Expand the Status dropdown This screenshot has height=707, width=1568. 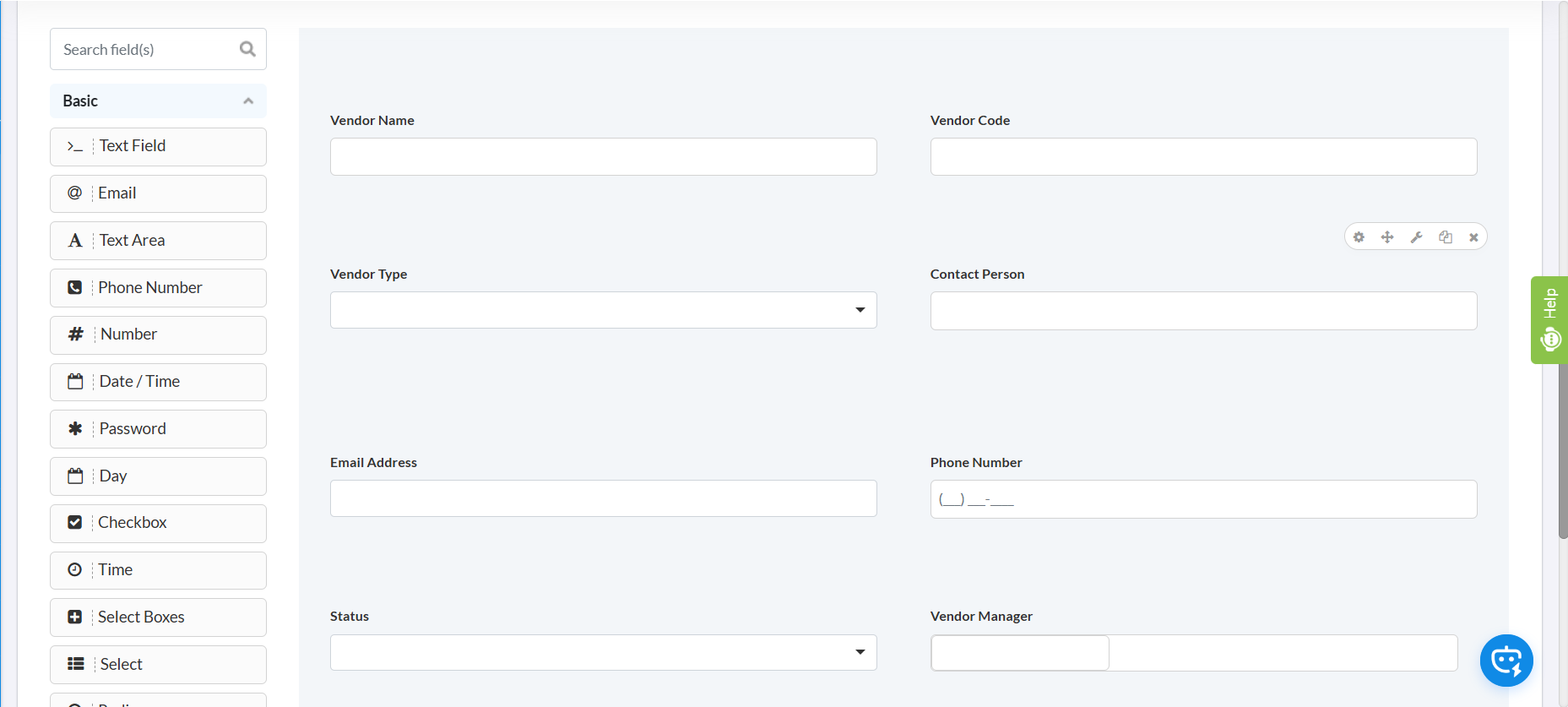tap(603, 652)
